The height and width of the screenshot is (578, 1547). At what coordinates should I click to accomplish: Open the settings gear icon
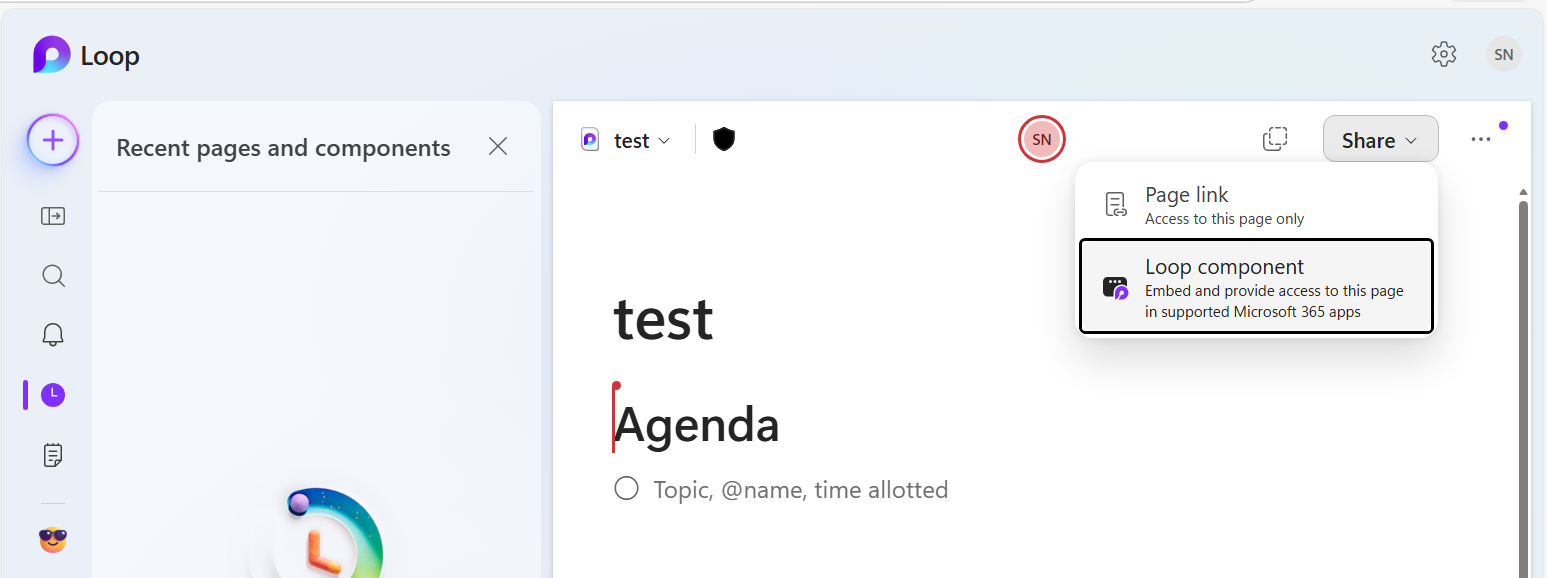(x=1444, y=54)
